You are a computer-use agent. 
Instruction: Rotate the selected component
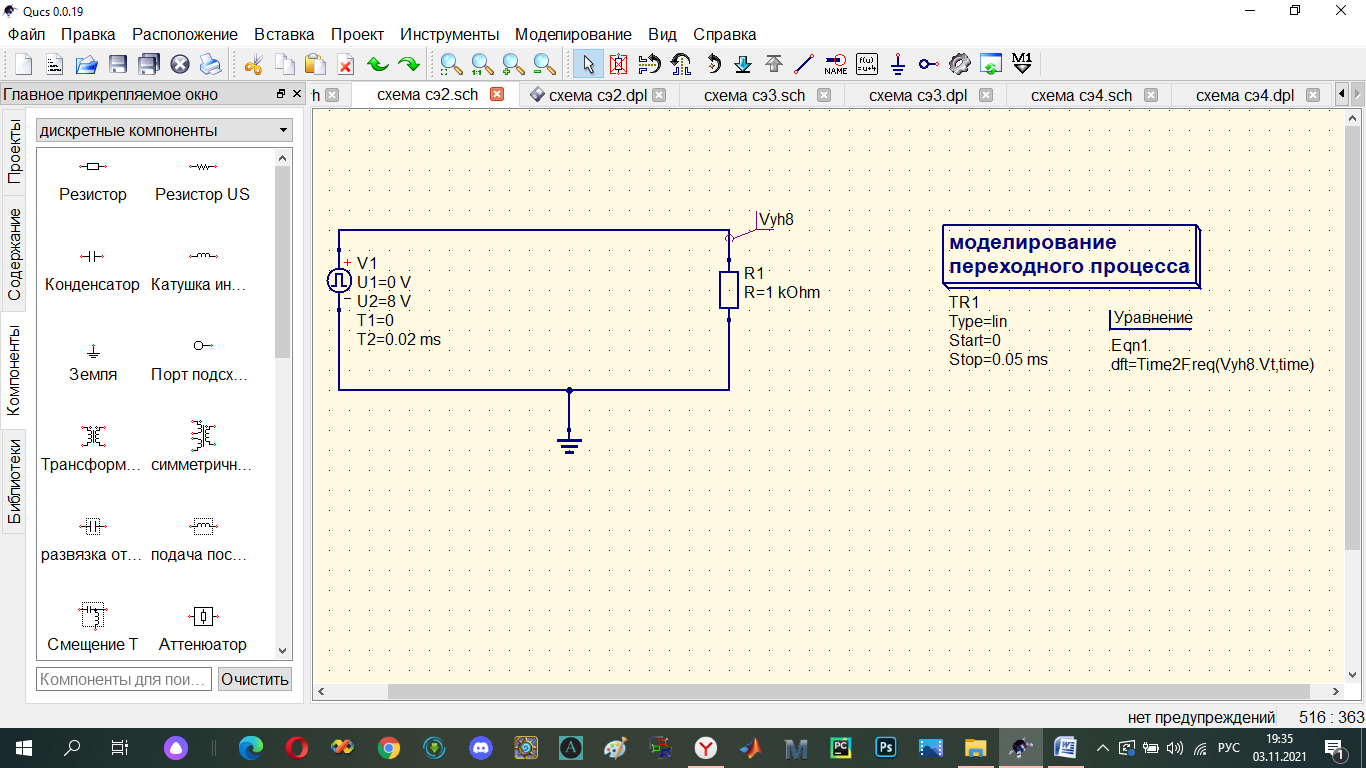(x=712, y=65)
